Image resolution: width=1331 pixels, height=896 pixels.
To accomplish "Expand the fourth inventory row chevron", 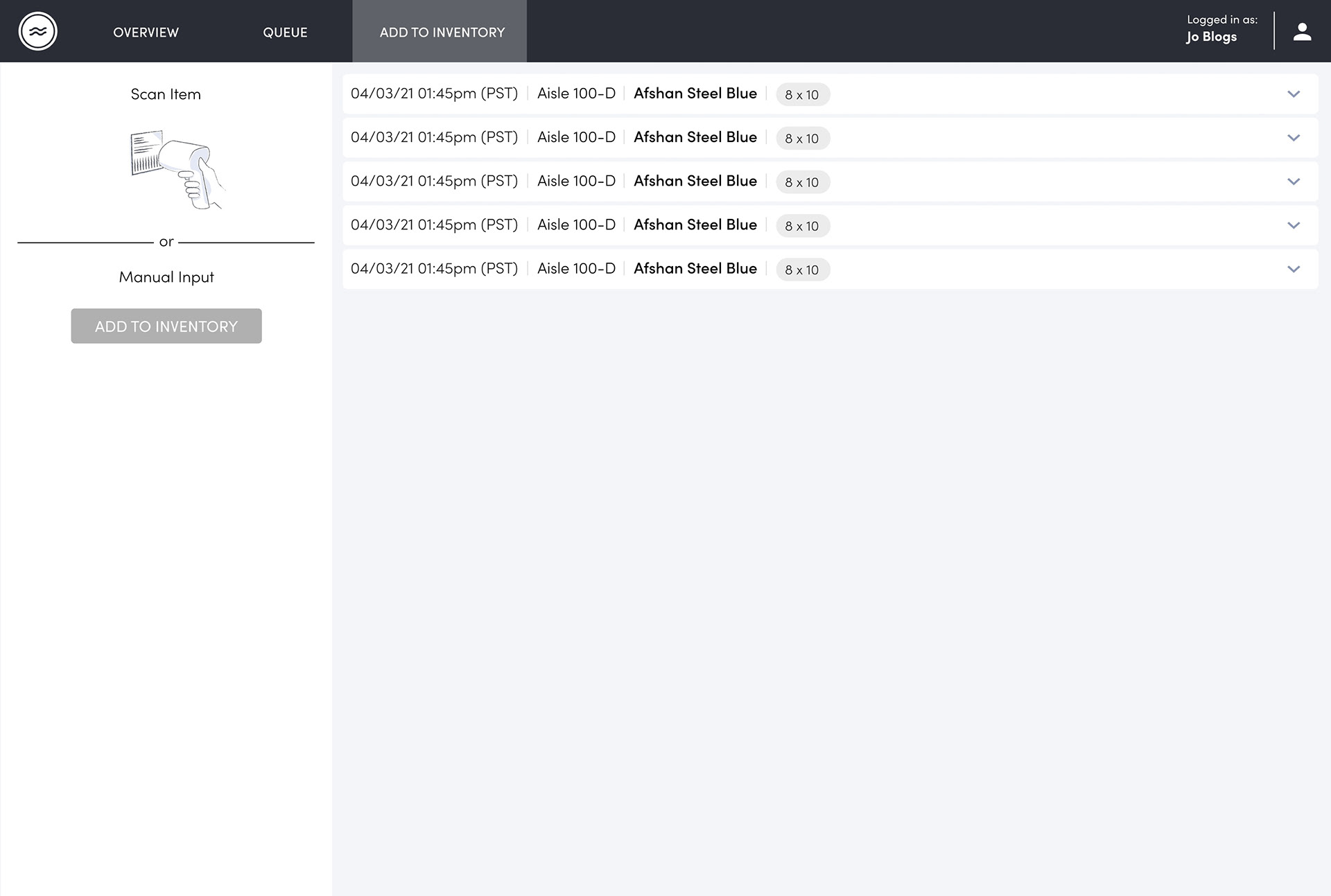I will point(1294,225).
